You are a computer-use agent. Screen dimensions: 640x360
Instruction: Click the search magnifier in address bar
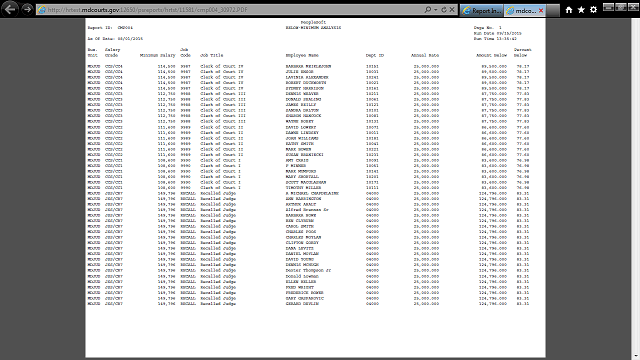(427, 9)
